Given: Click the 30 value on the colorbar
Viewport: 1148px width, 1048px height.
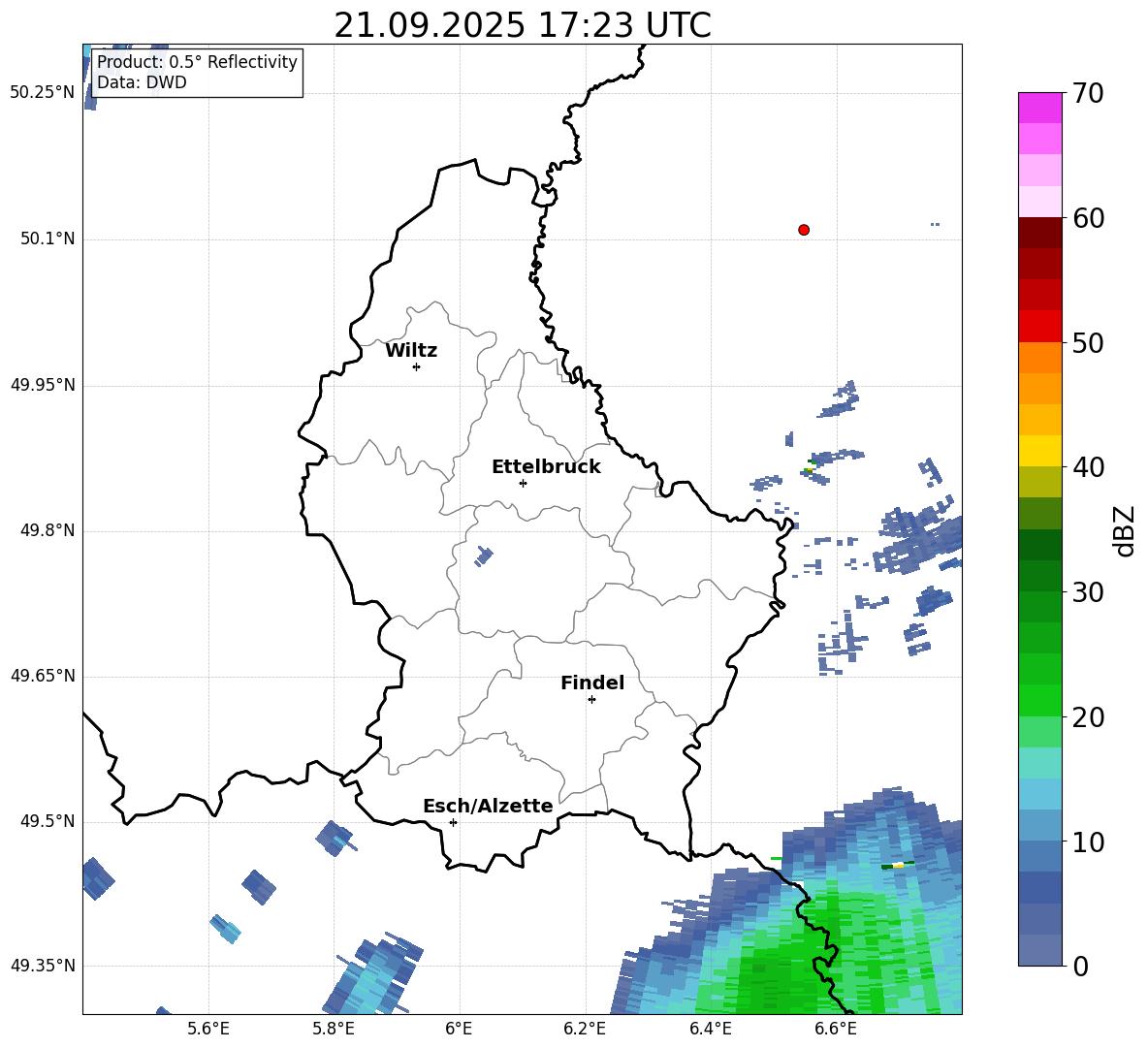Looking at the screenshot, I should pos(1088,592).
